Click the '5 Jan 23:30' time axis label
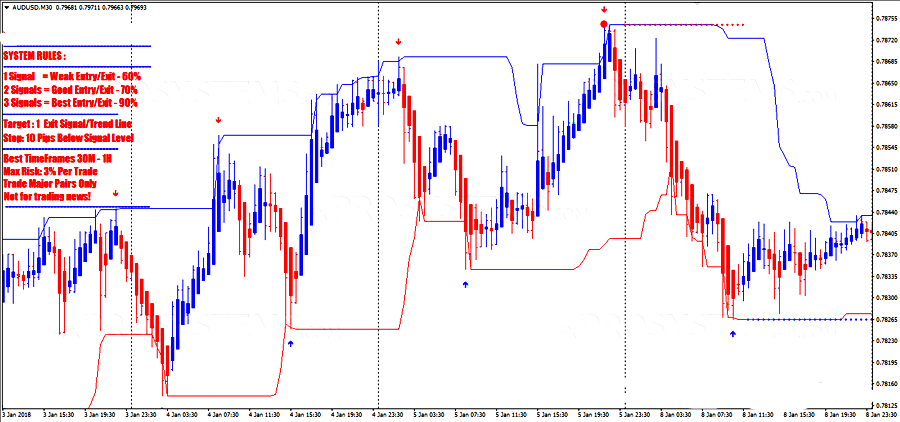 tap(635, 414)
